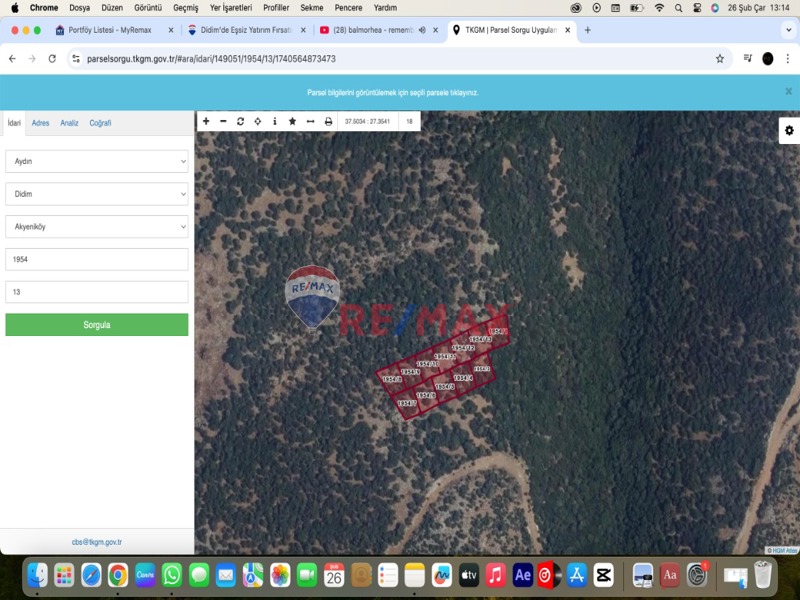The image size is (800, 600).
Task: Switch to the Analiz tab
Action: pyautogui.click(x=69, y=123)
